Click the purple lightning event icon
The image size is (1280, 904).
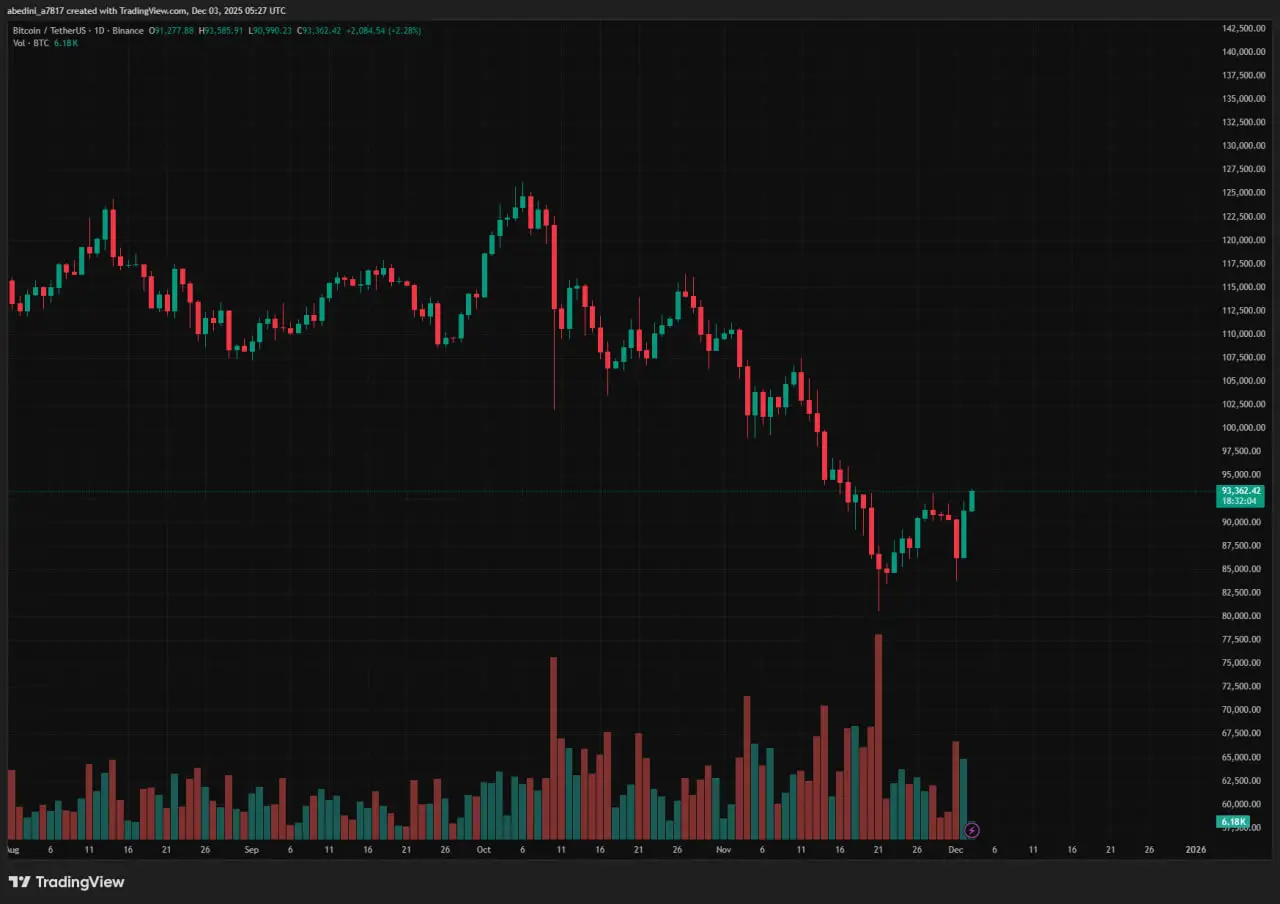(x=971, y=830)
